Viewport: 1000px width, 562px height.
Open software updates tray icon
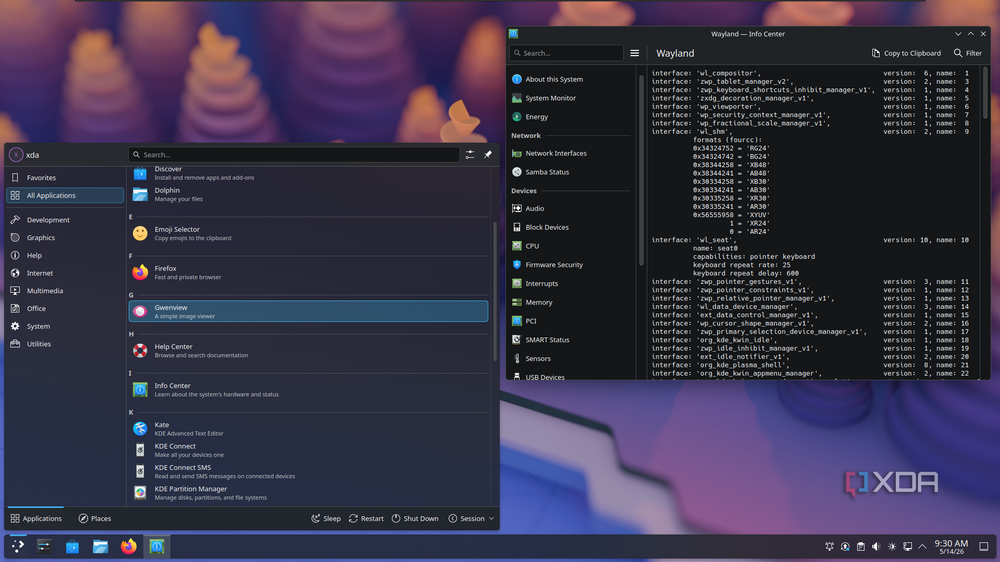845,547
